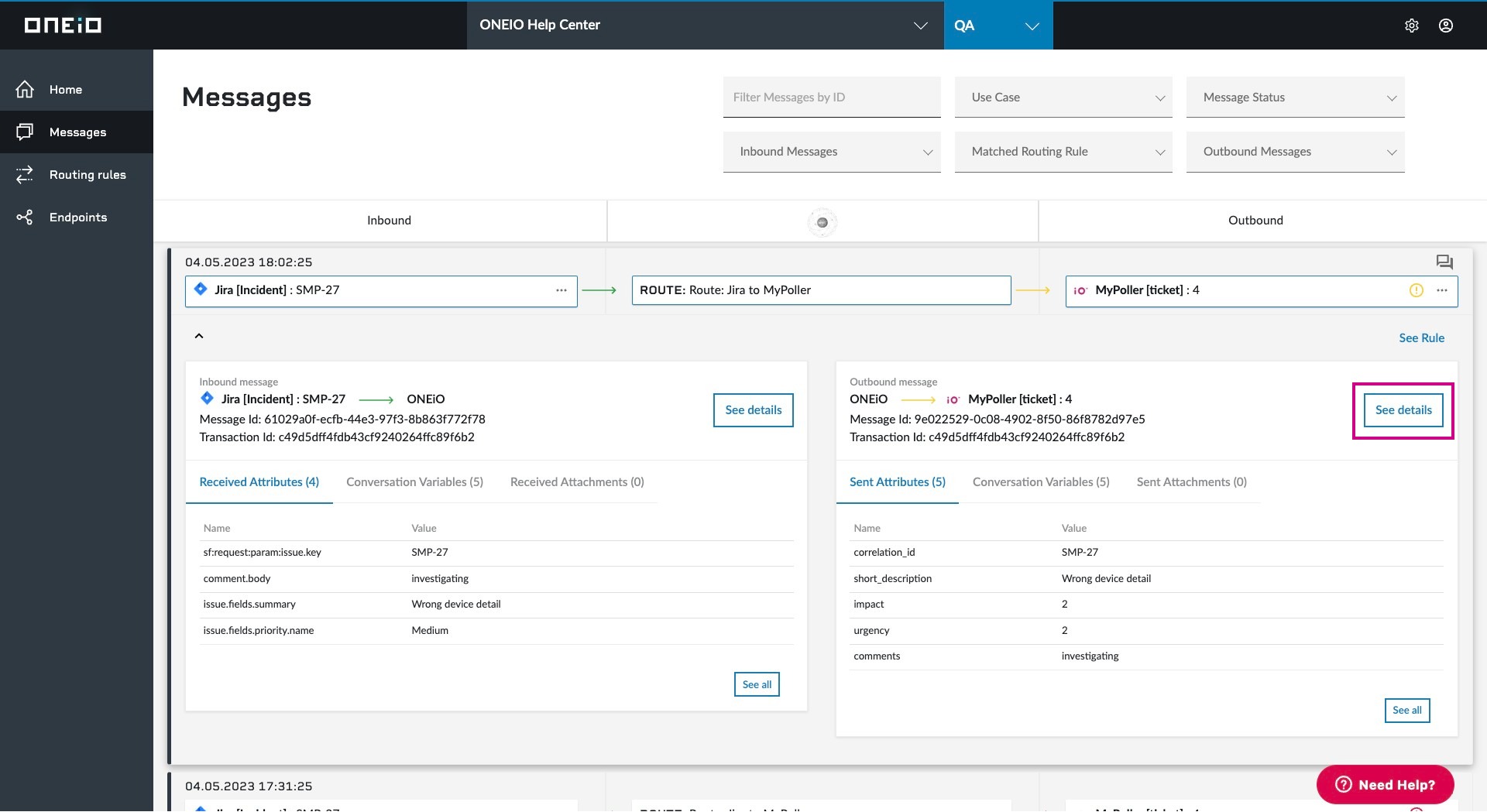The width and height of the screenshot is (1487, 812).
Task: Select outbound Conversation Variables (5) tab
Action: 1041,481
